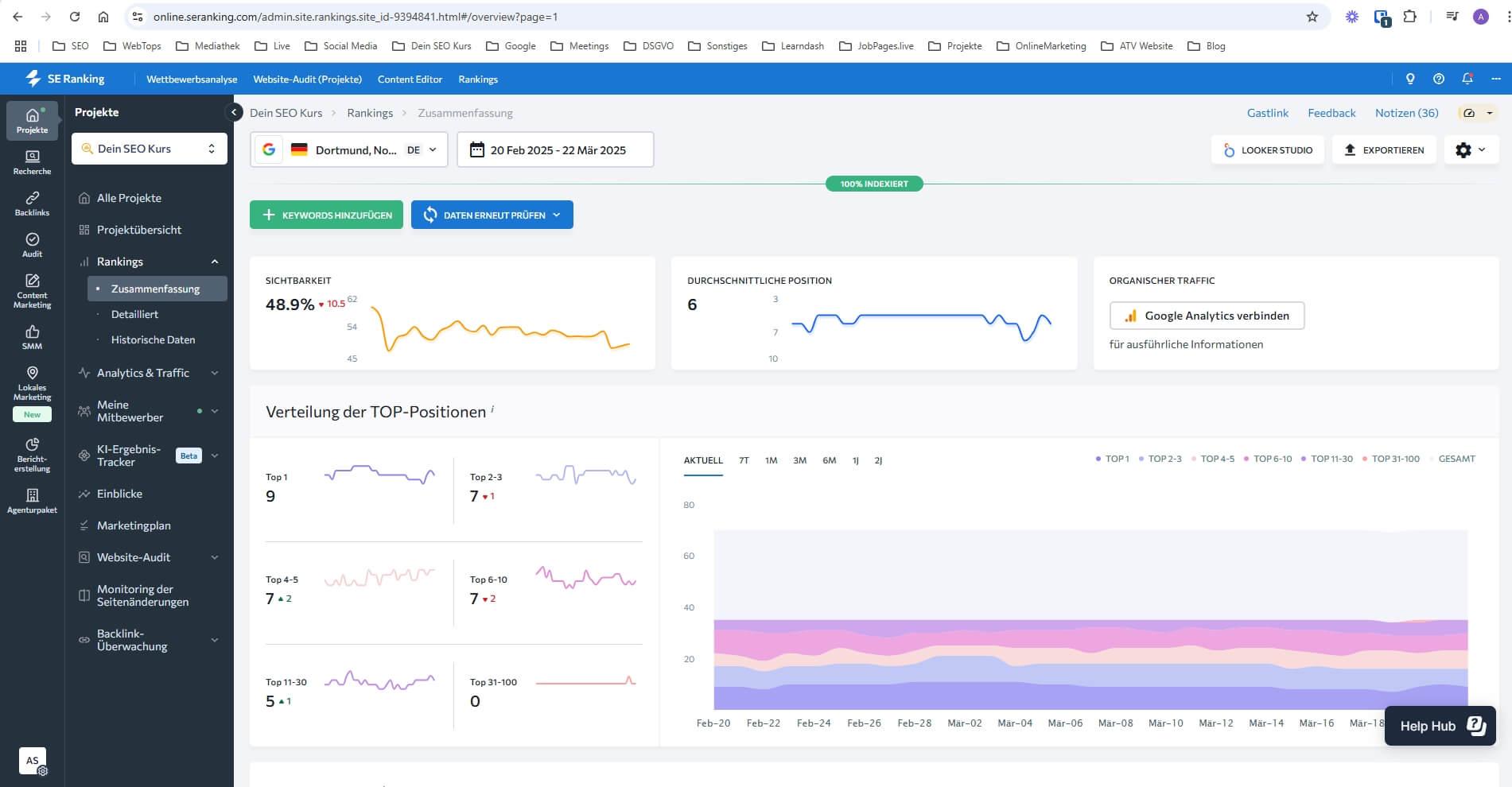
Task: Click Google Analytics verbinden button
Action: point(1207,316)
